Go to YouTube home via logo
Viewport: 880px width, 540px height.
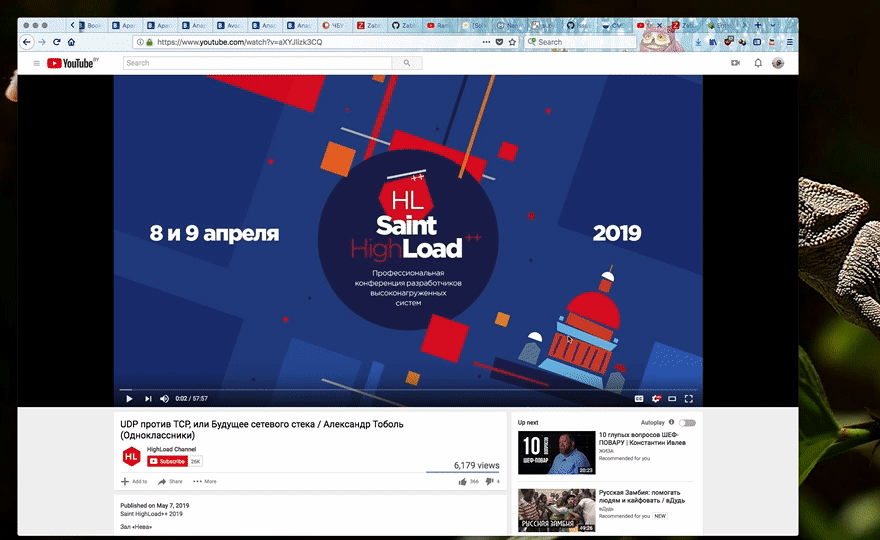coord(70,63)
